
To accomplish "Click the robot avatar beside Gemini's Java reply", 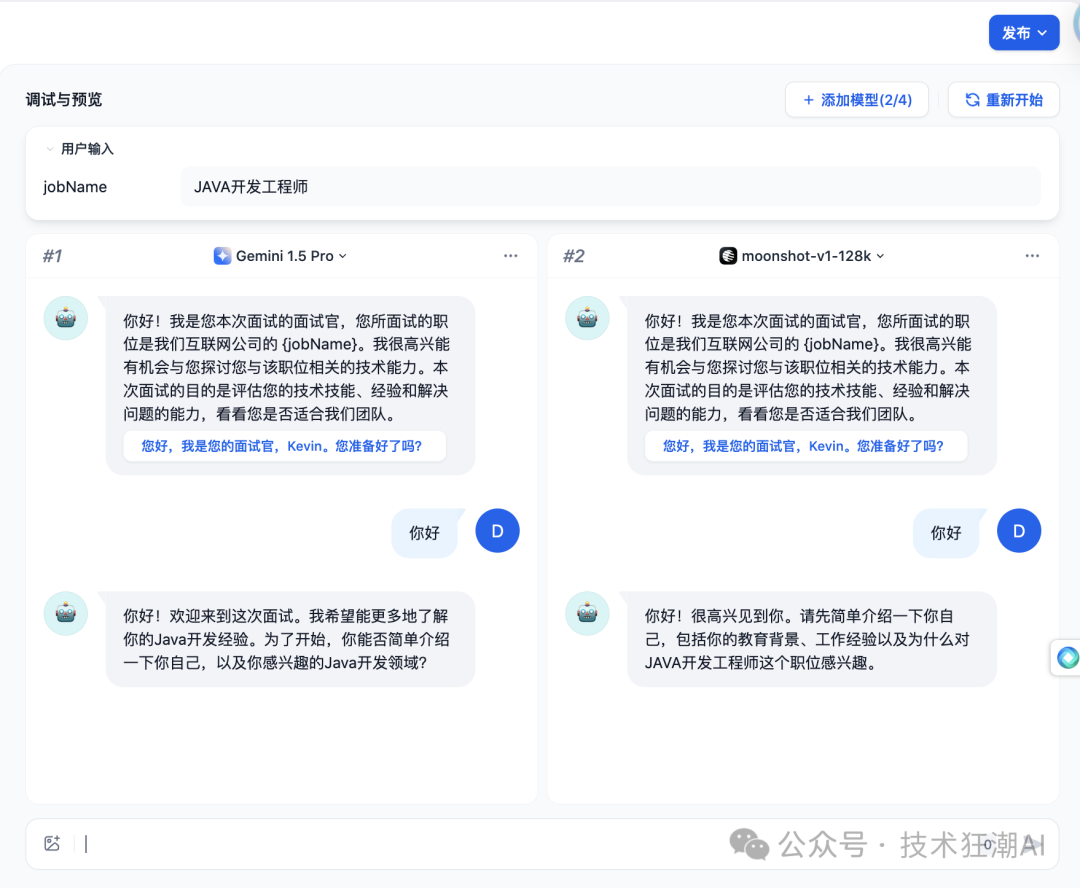I will pos(65,613).
